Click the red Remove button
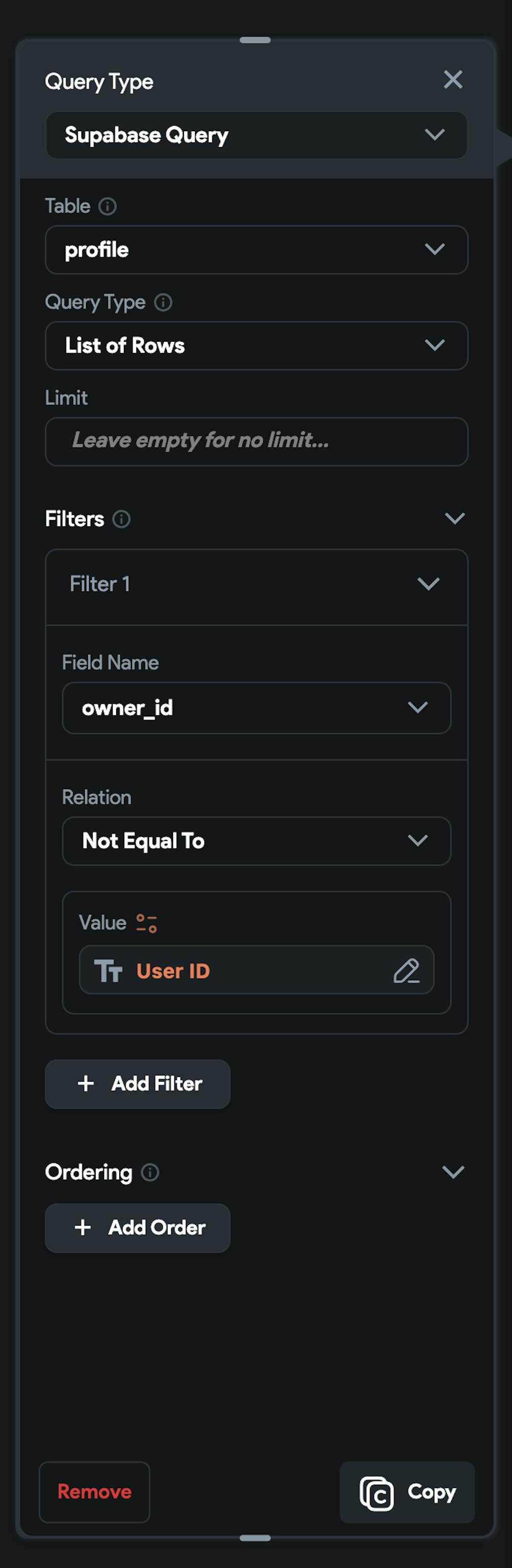Image resolution: width=512 pixels, height=1568 pixels. (x=94, y=1491)
